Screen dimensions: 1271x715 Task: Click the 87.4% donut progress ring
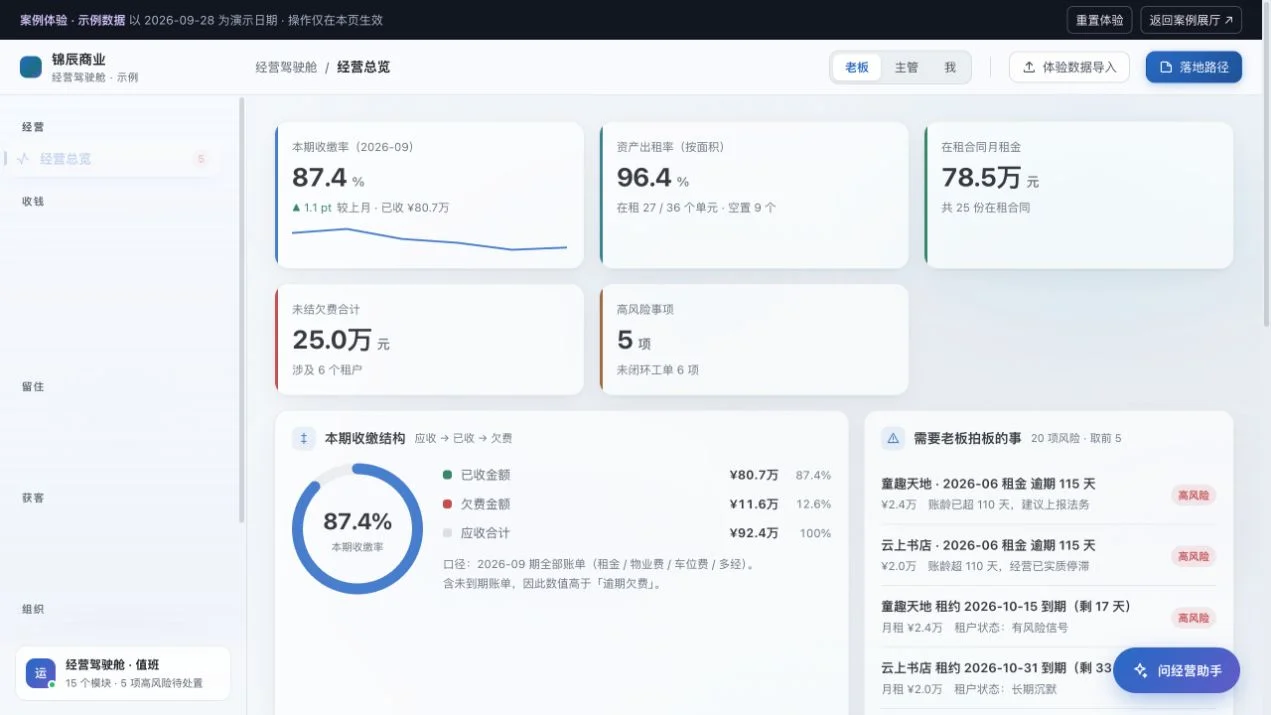(357, 529)
